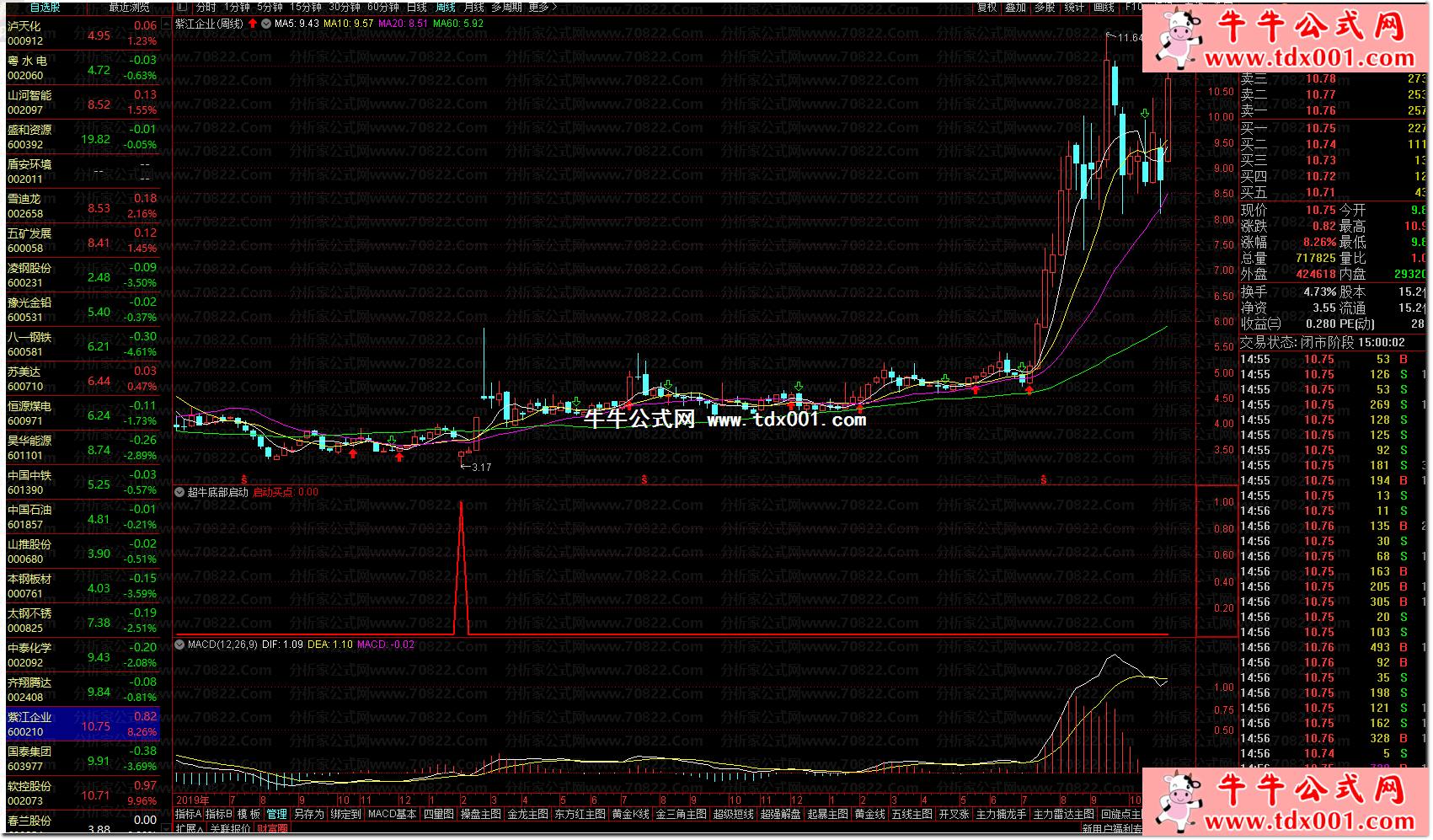Click 另存为 save-as button
This screenshot has width=1433, height=840.
click(309, 815)
